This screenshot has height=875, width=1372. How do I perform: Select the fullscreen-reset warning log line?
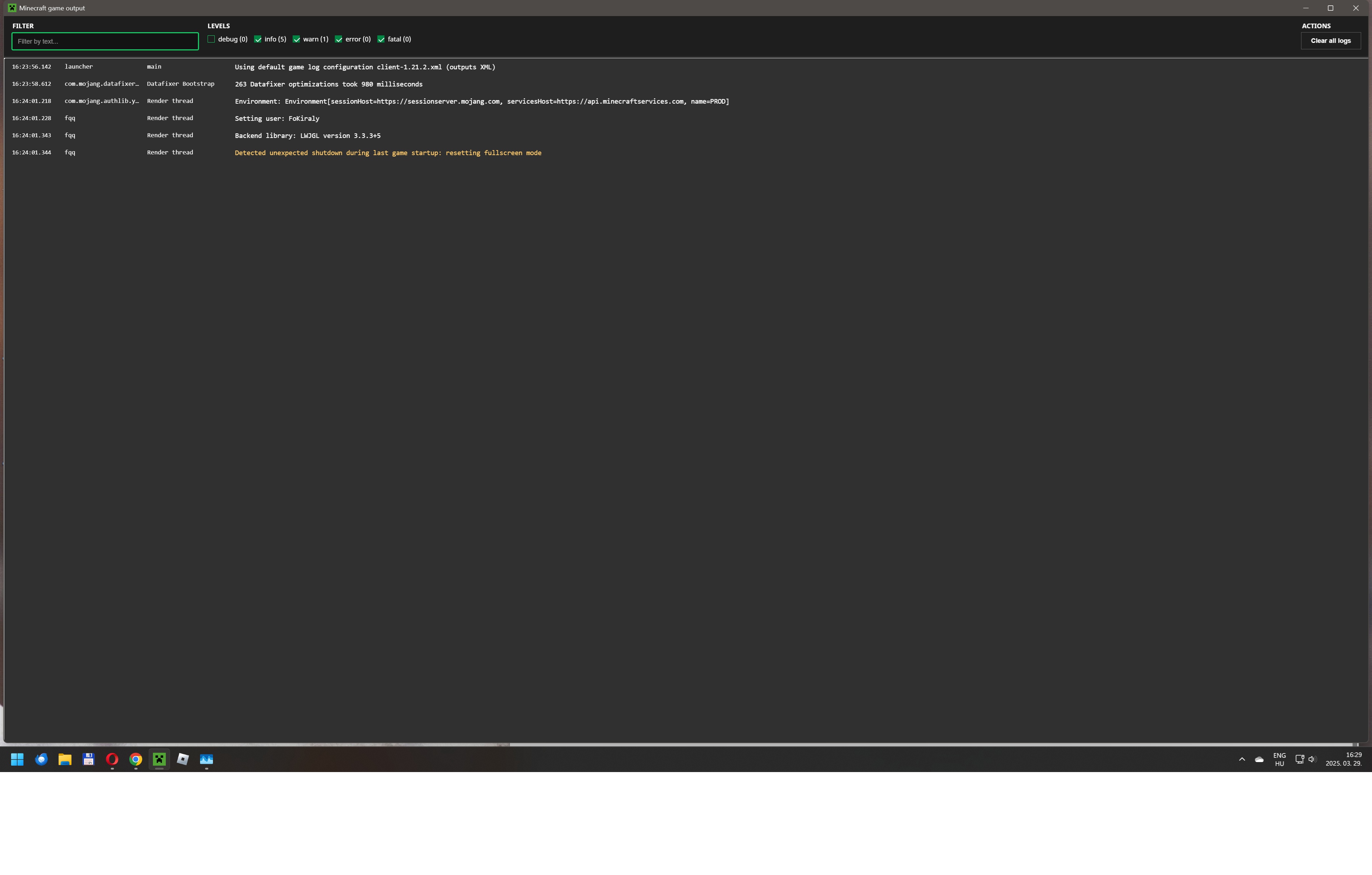click(x=387, y=153)
